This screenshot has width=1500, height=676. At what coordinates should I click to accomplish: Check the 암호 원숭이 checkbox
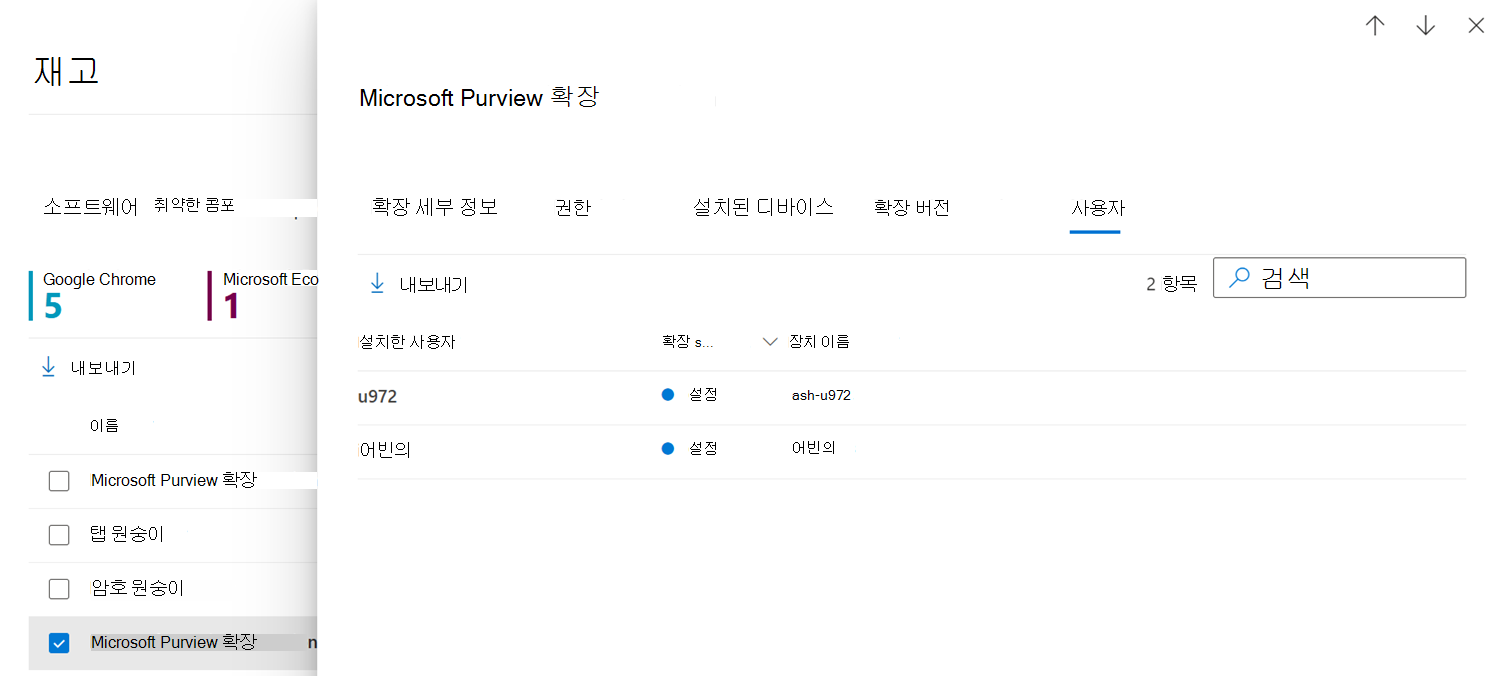point(59,589)
